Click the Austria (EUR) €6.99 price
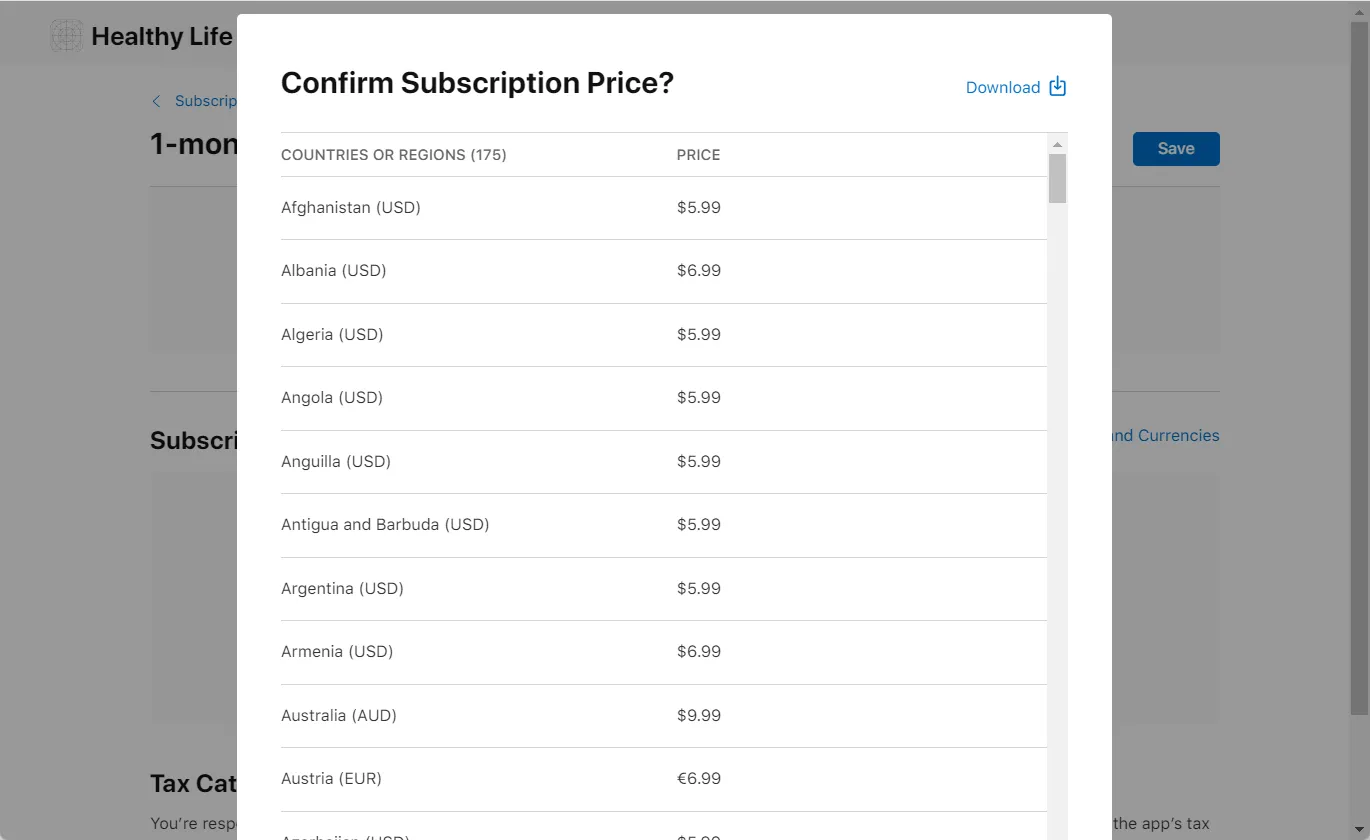This screenshot has height=840, width=1370. (698, 778)
